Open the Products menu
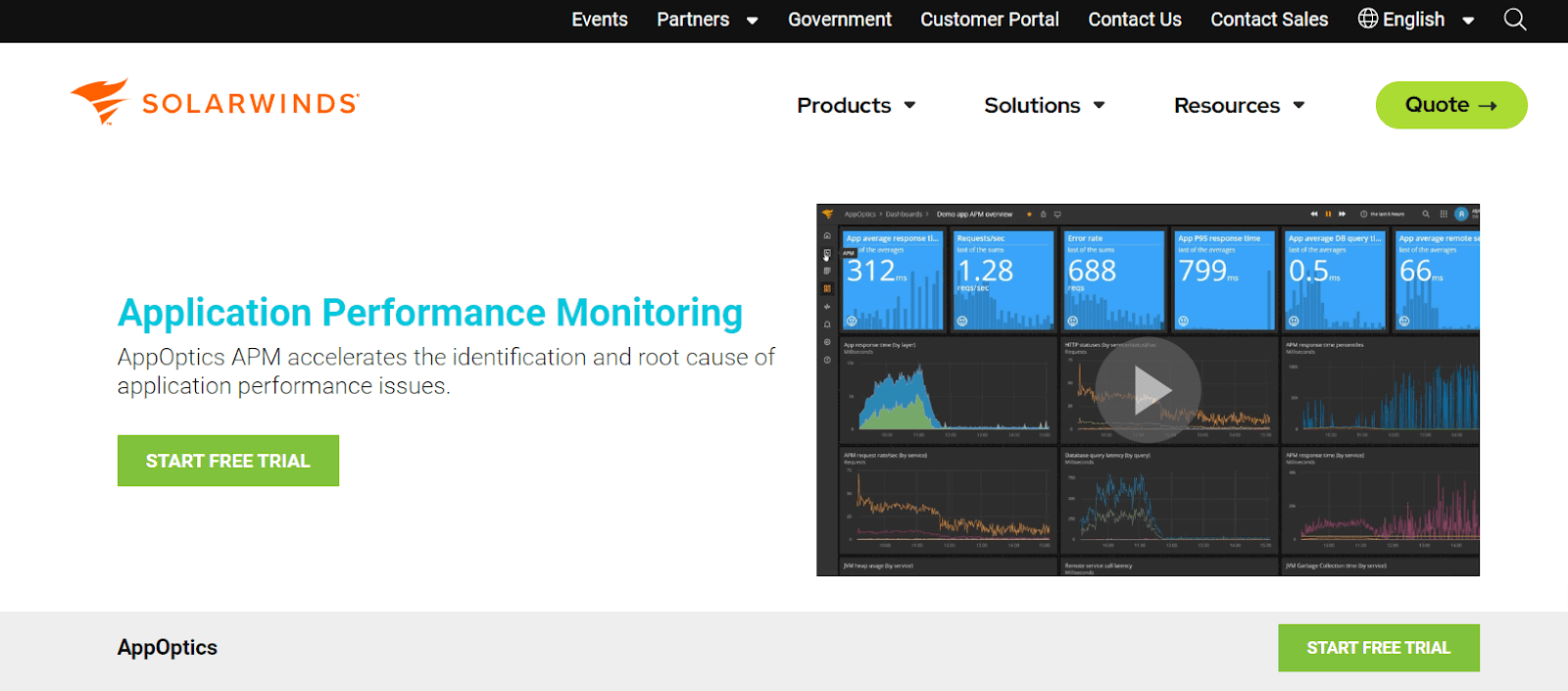 (x=844, y=105)
